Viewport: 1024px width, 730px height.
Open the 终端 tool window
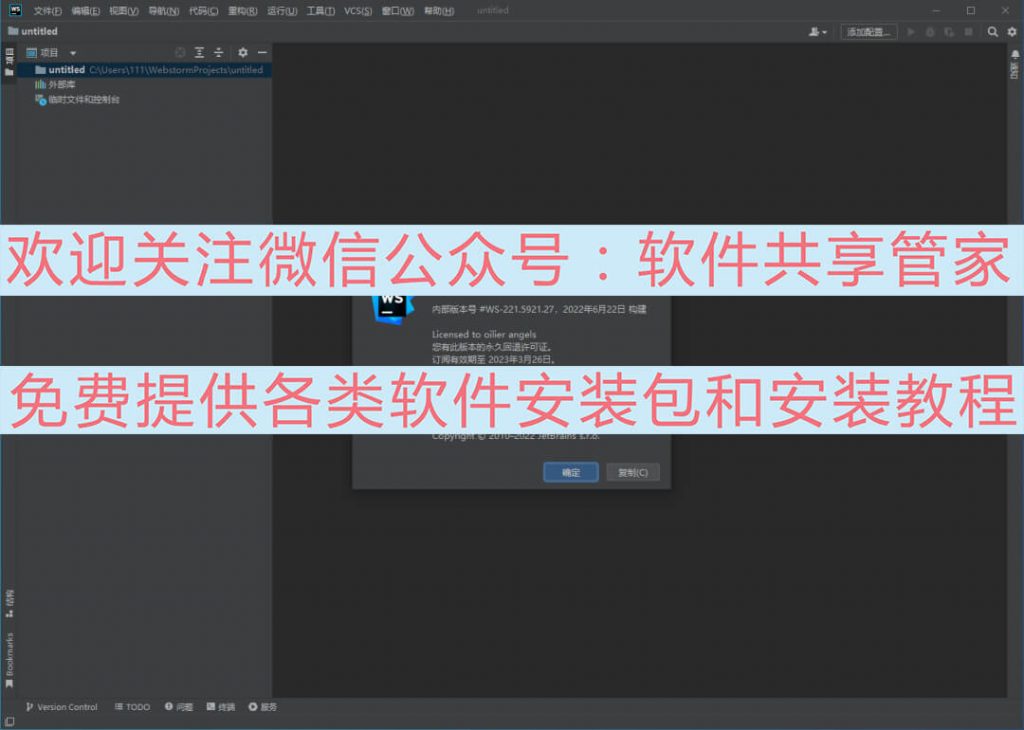click(x=221, y=707)
